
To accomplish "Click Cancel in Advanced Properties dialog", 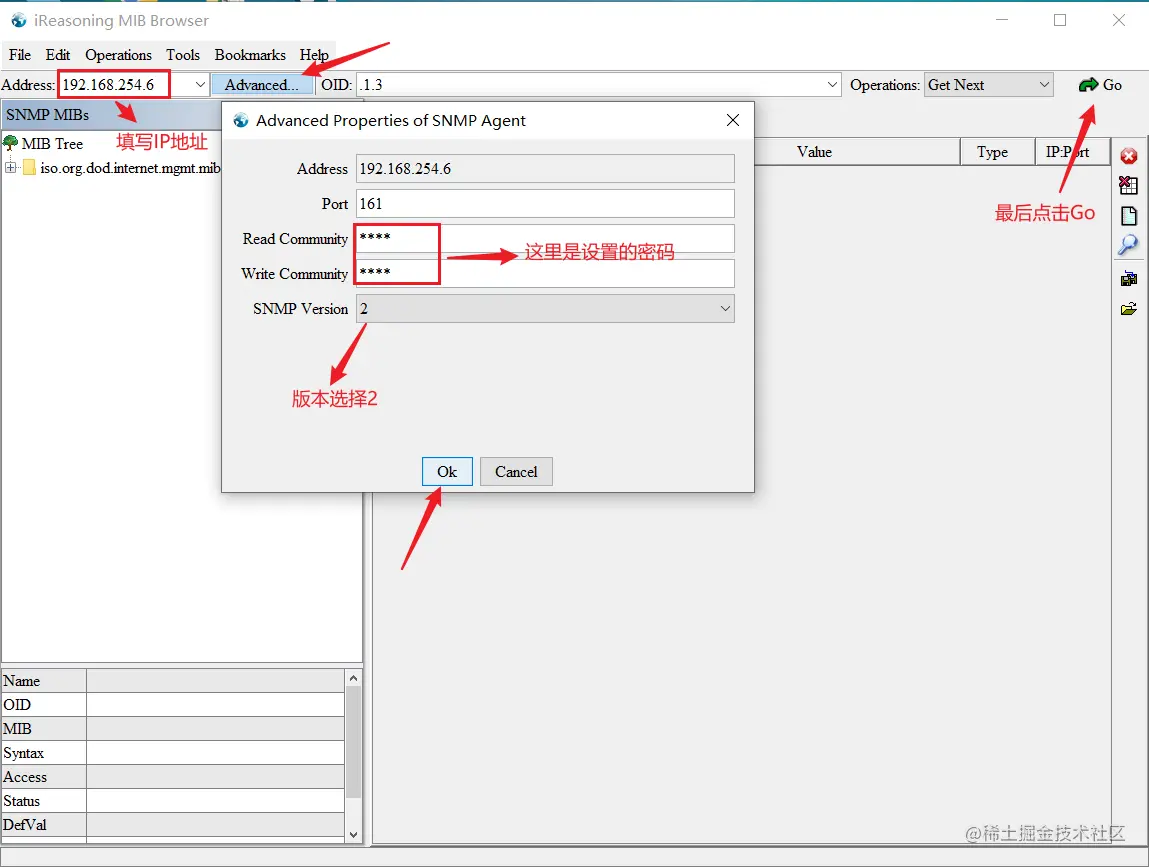I will [516, 472].
